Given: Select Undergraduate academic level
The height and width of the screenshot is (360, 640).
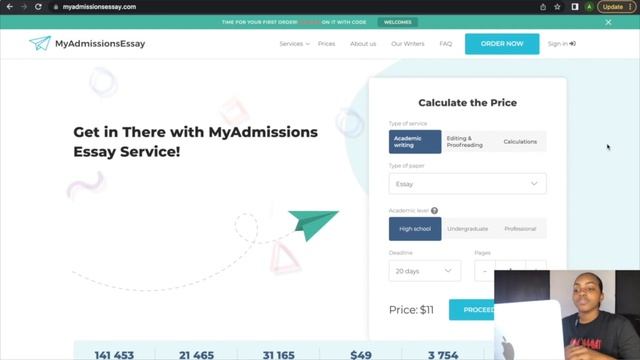Looking at the screenshot, I should pos(467,229).
